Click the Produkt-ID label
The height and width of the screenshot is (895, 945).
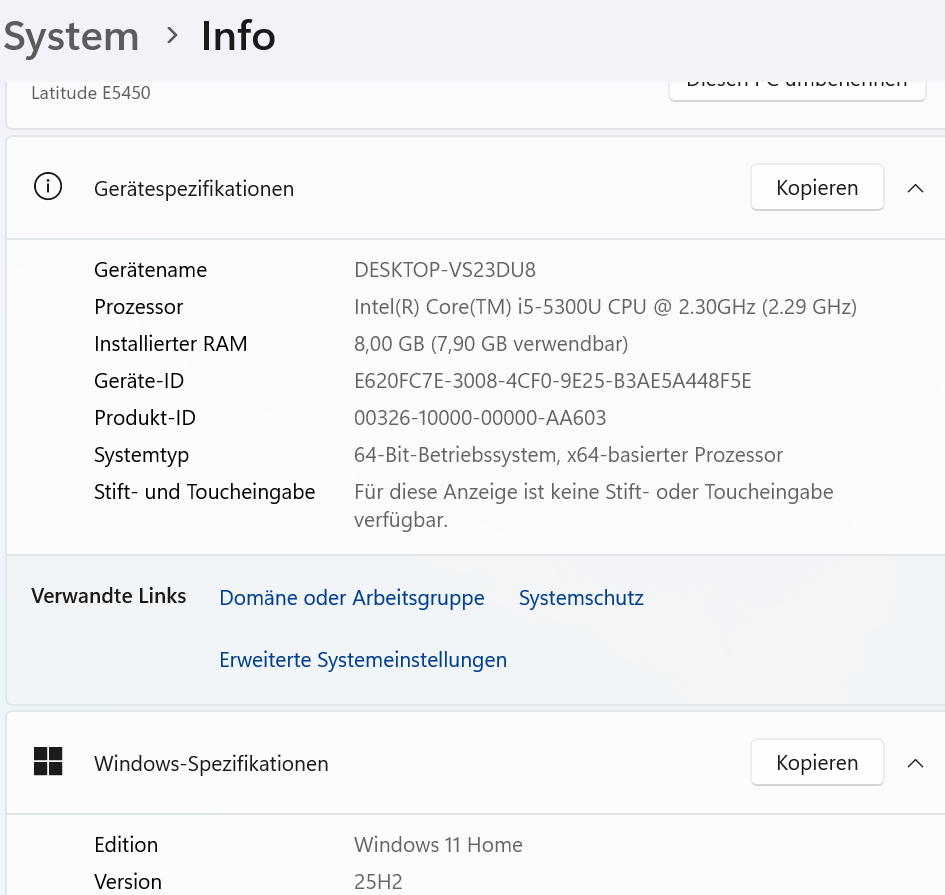pos(145,418)
